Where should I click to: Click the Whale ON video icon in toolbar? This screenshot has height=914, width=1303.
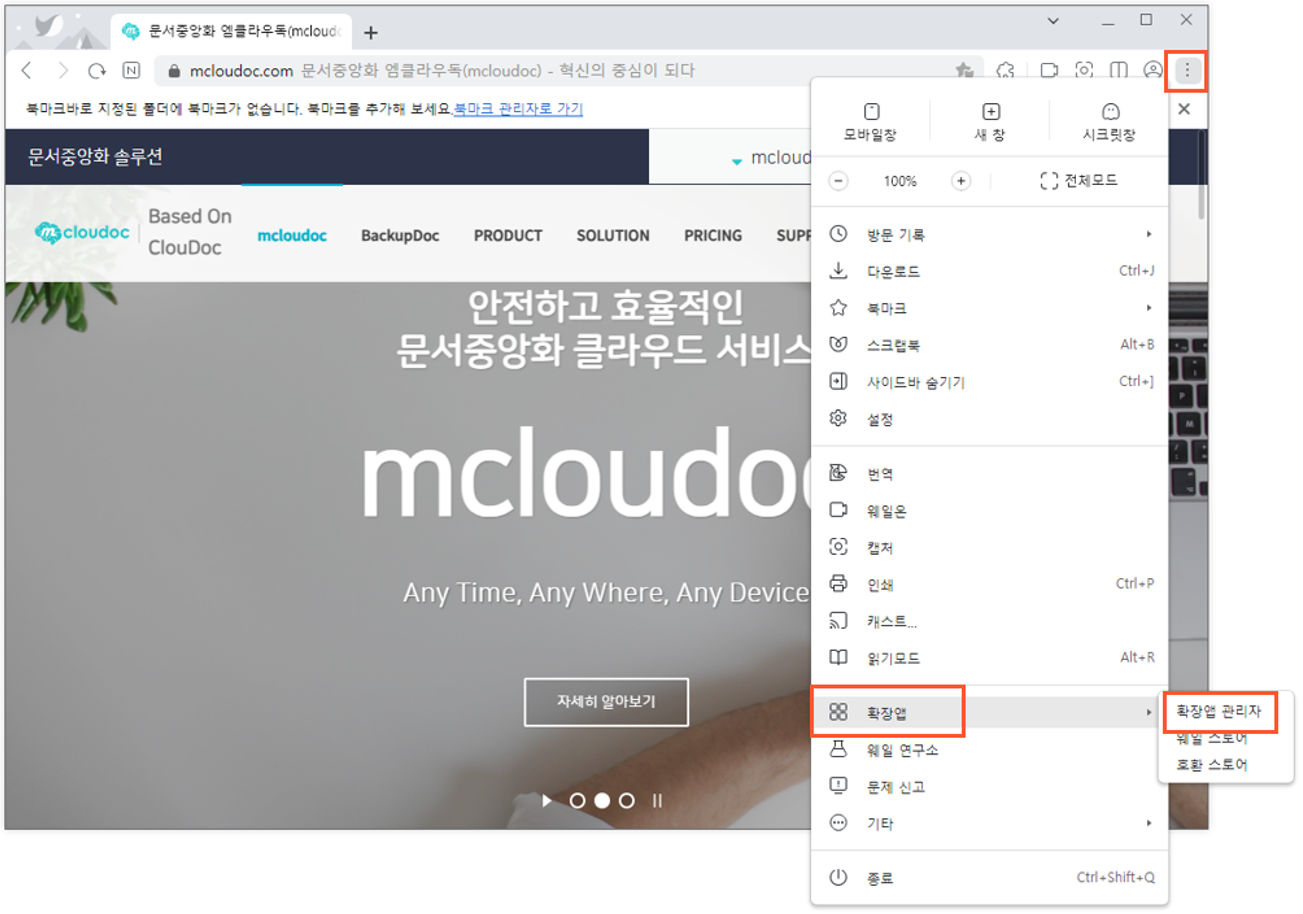1050,70
